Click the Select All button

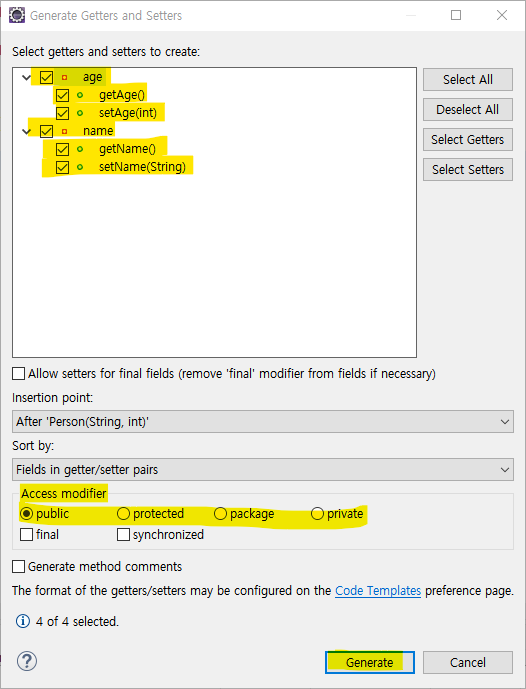(468, 80)
